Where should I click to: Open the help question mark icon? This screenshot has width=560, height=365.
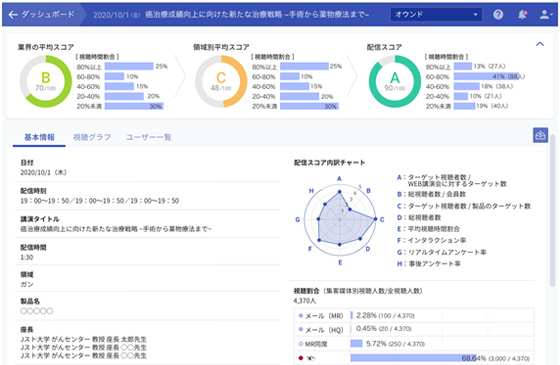tap(498, 15)
